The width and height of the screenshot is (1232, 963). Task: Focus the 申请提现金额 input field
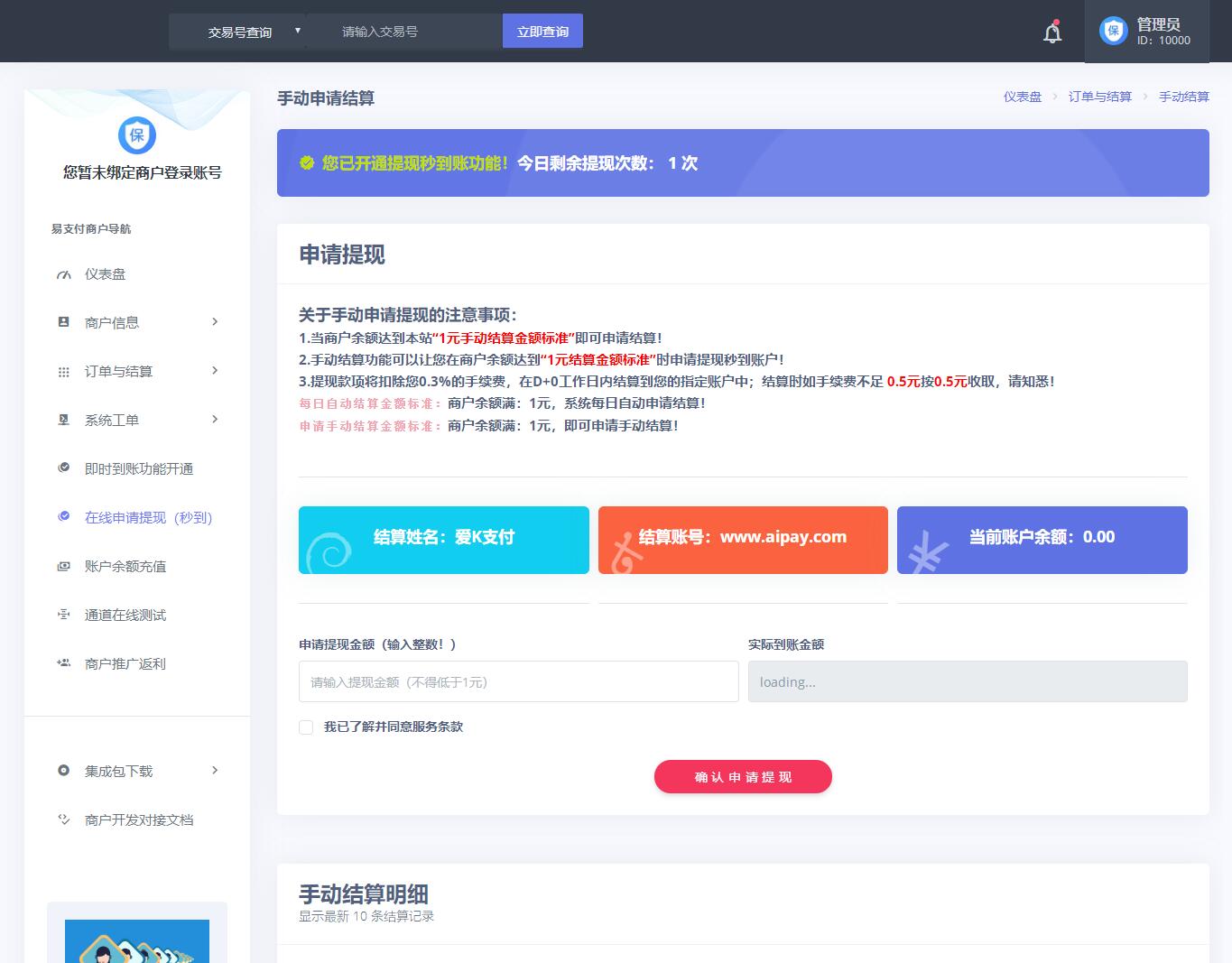(518, 682)
